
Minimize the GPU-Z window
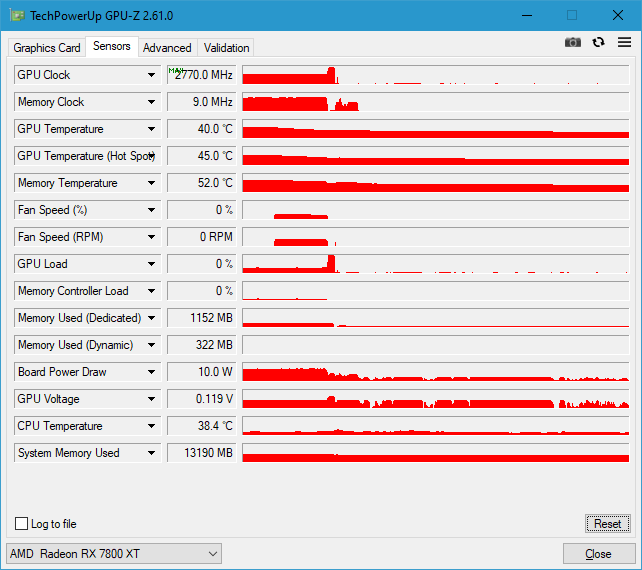coord(527,16)
